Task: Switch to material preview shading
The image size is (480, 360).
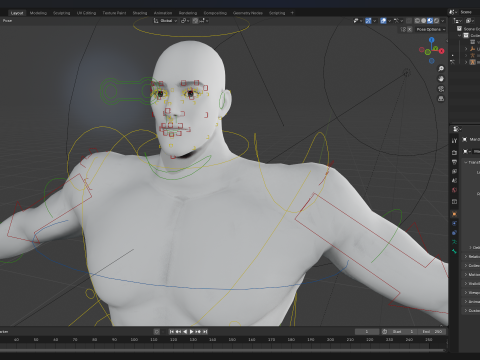Action: click(430, 21)
